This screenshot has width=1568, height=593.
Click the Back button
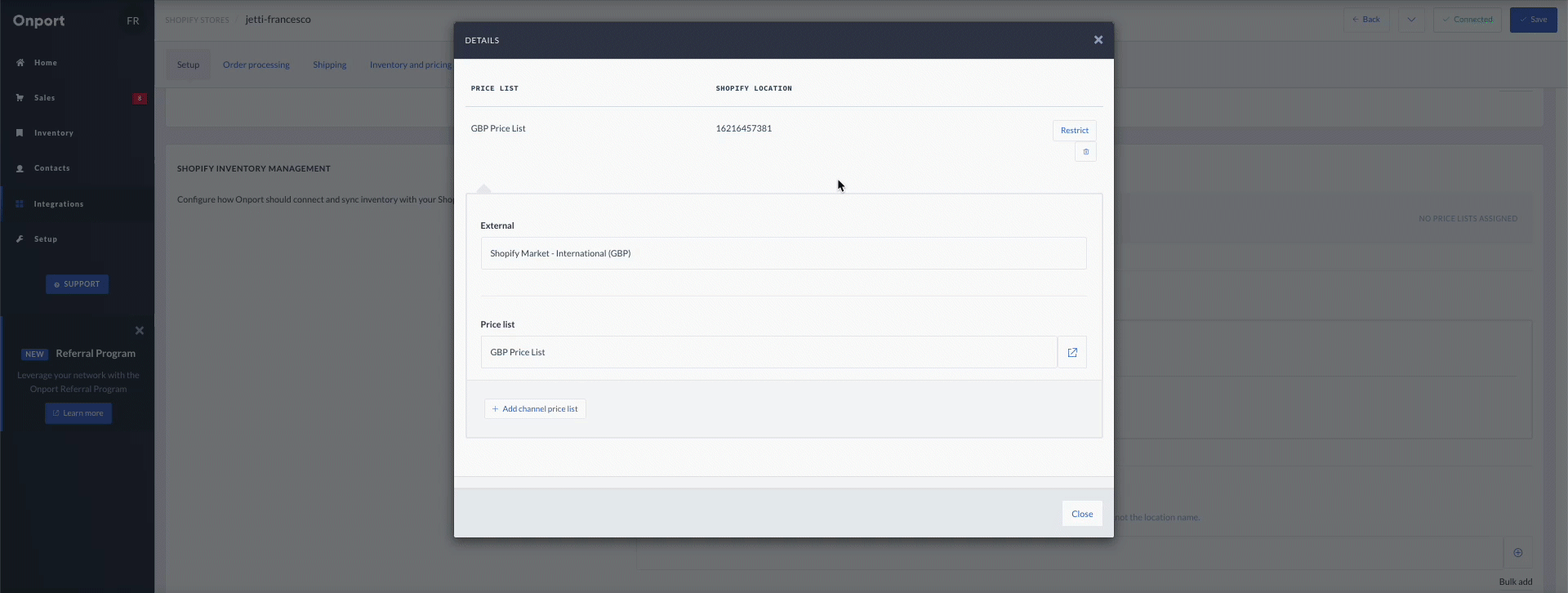click(x=1366, y=20)
